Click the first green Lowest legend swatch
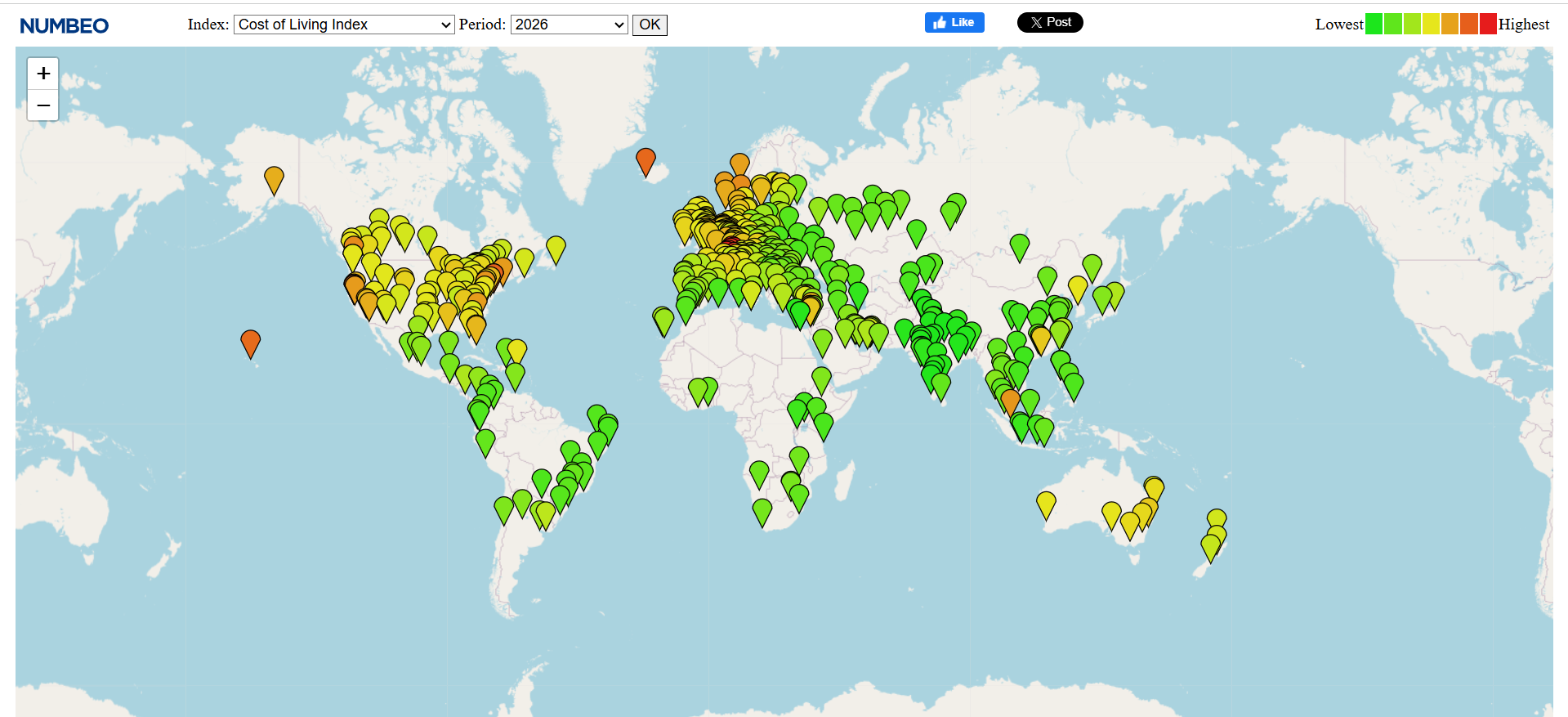This screenshot has height=717, width=1568. coord(1374,25)
